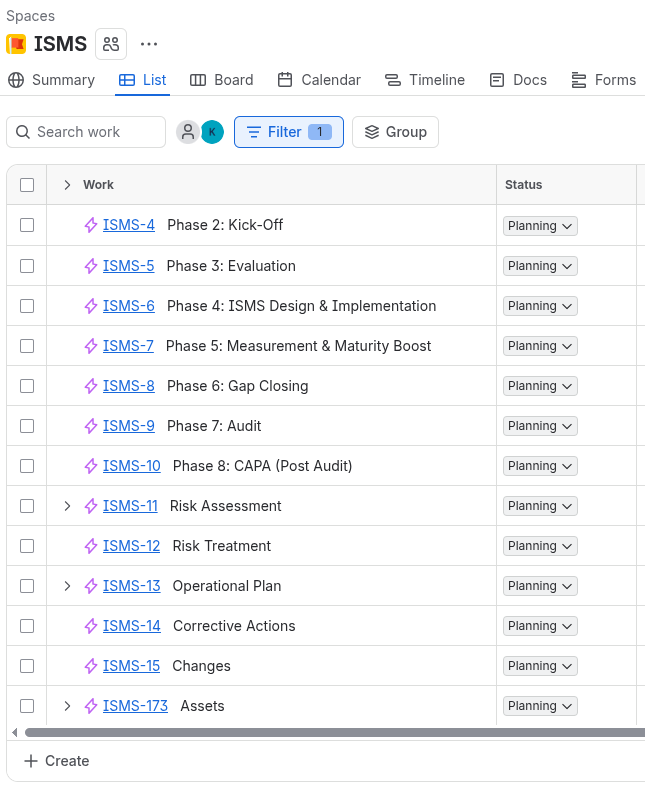This screenshot has height=789, width=645.
Task: Select the K user avatar filter
Action: (212, 132)
